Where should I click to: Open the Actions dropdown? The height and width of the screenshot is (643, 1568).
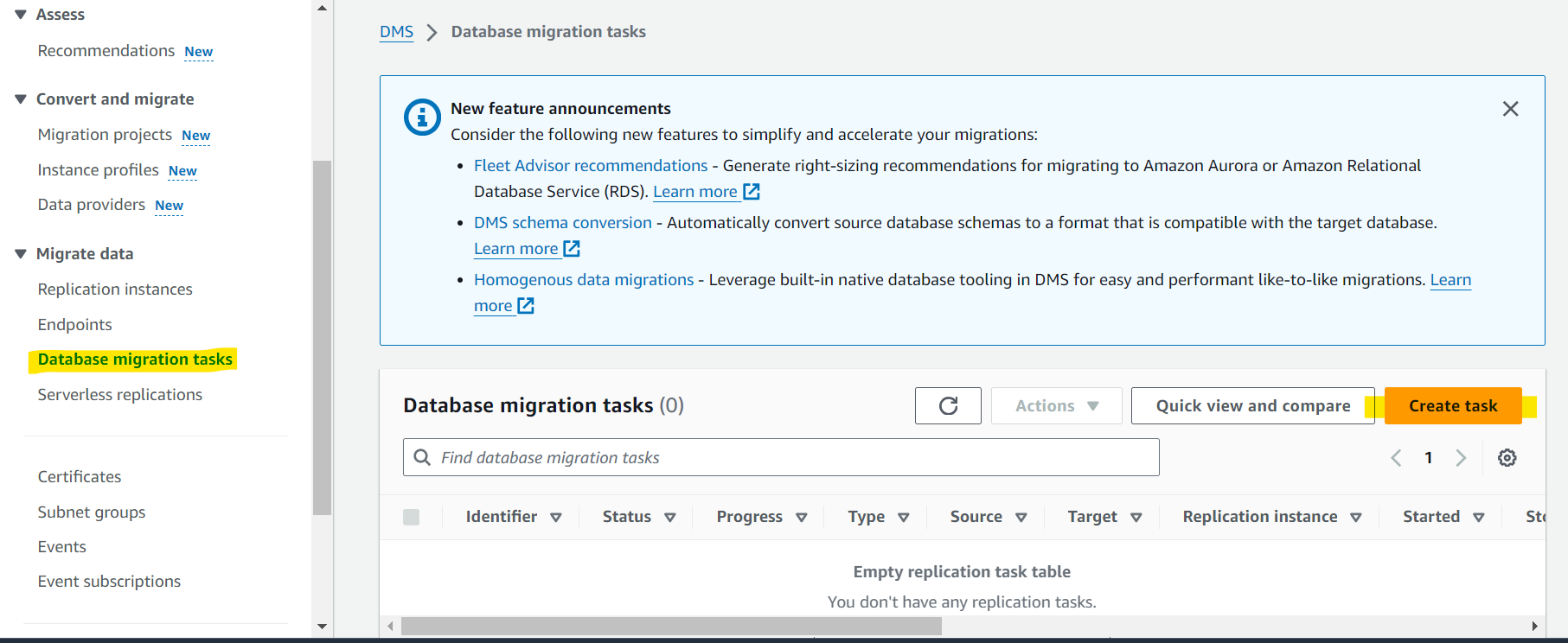pos(1056,406)
